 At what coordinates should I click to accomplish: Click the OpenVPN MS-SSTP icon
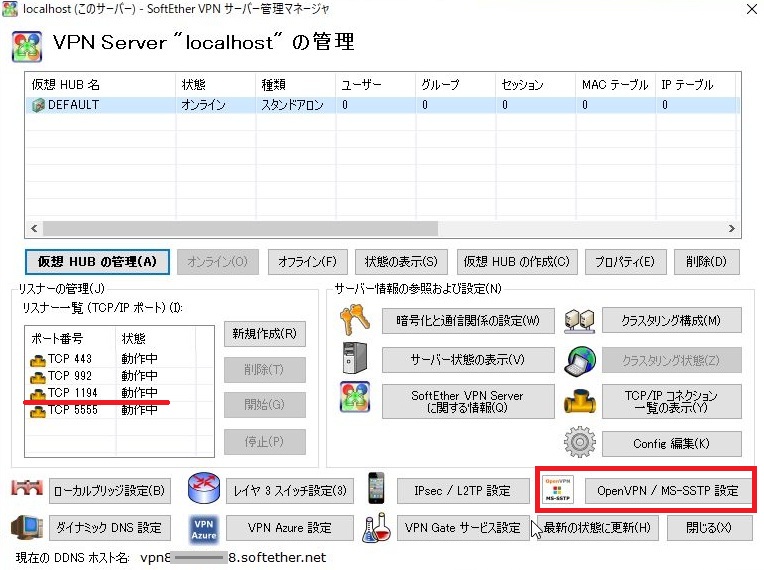[x=558, y=490]
